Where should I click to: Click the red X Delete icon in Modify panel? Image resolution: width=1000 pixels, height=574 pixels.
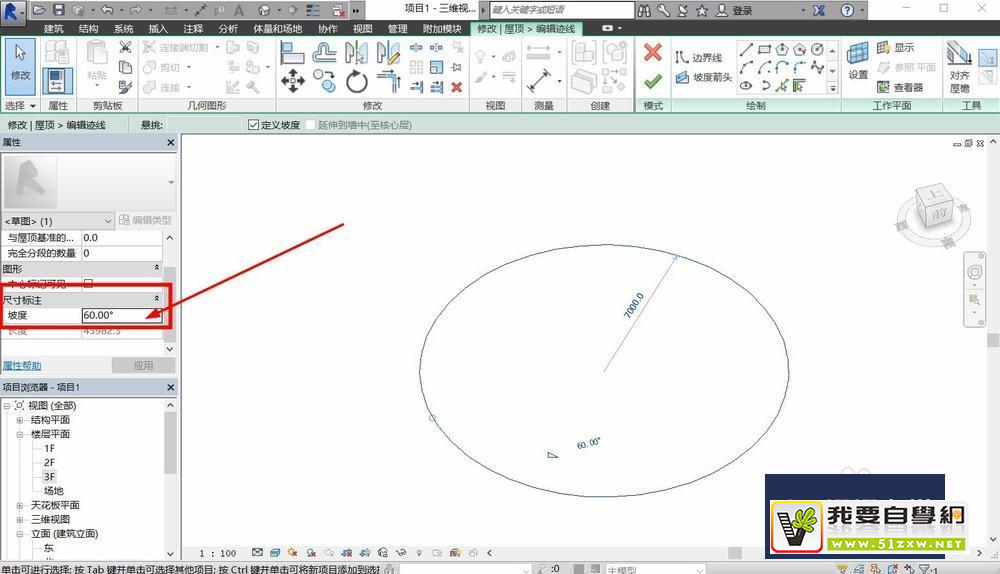tap(456, 87)
